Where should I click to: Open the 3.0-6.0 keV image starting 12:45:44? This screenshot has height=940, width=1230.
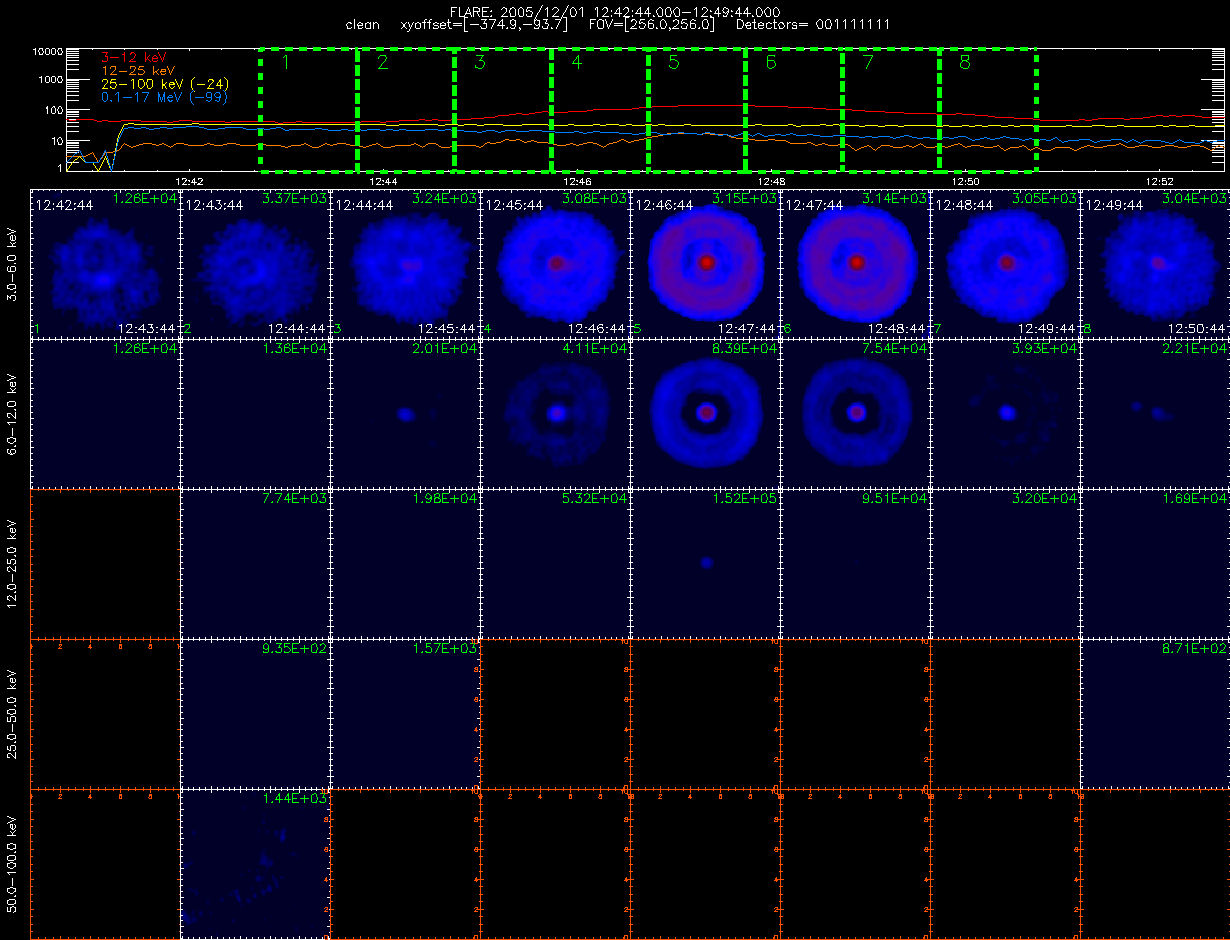555,262
